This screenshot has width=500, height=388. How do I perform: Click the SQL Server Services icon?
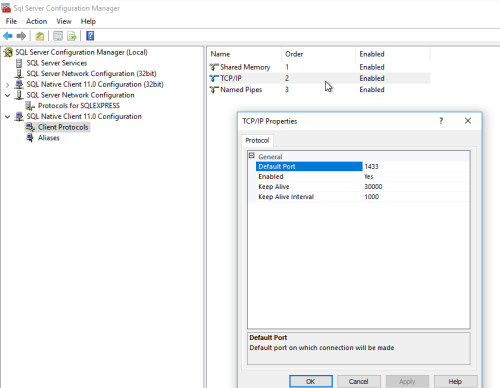pos(19,63)
